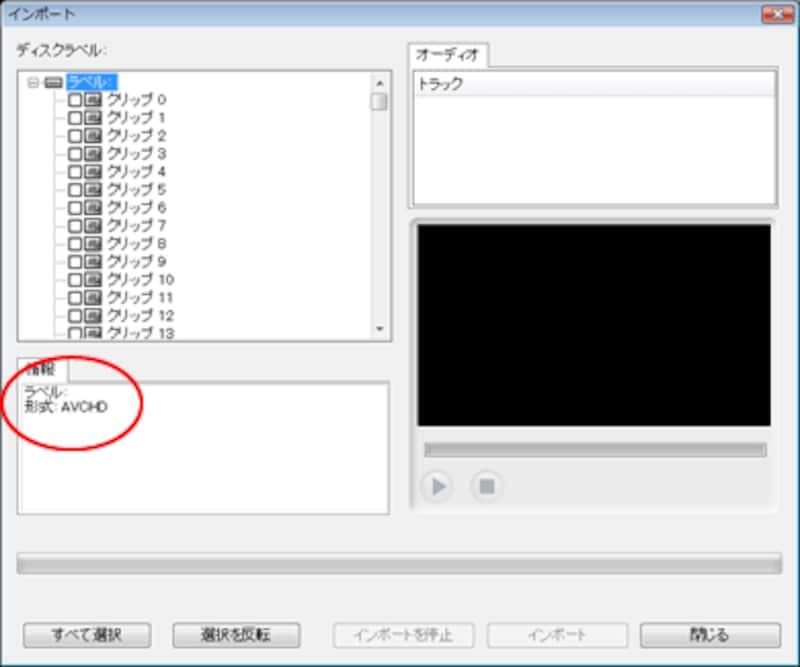The height and width of the screenshot is (667, 800).
Task: Click the clip list scroll-down arrow
Action: pos(380,329)
